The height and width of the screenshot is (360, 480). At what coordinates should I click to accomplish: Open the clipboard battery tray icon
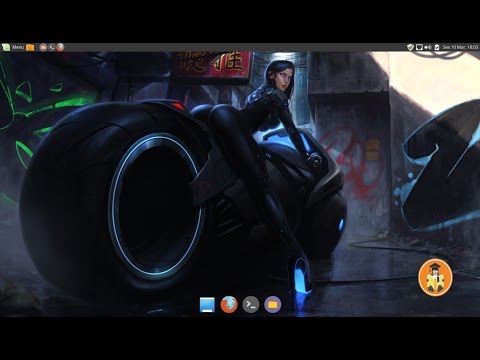click(x=437, y=47)
